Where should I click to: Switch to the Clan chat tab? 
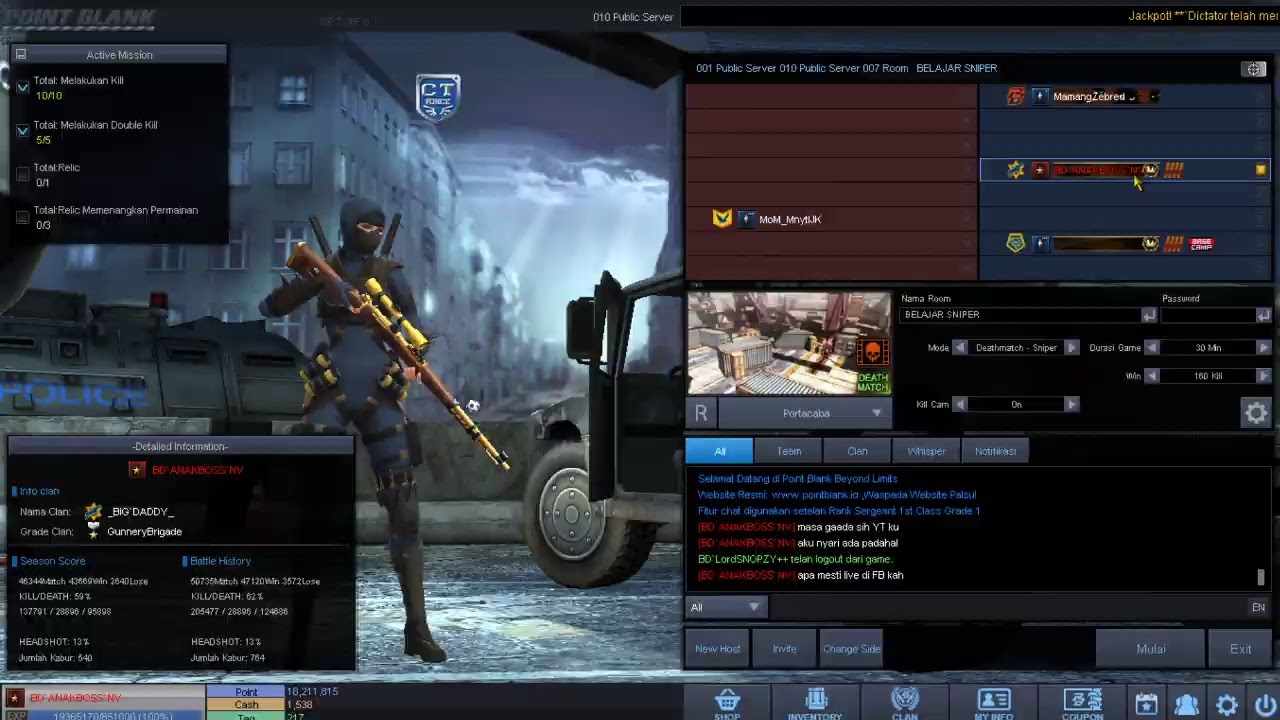[x=857, y=451]
